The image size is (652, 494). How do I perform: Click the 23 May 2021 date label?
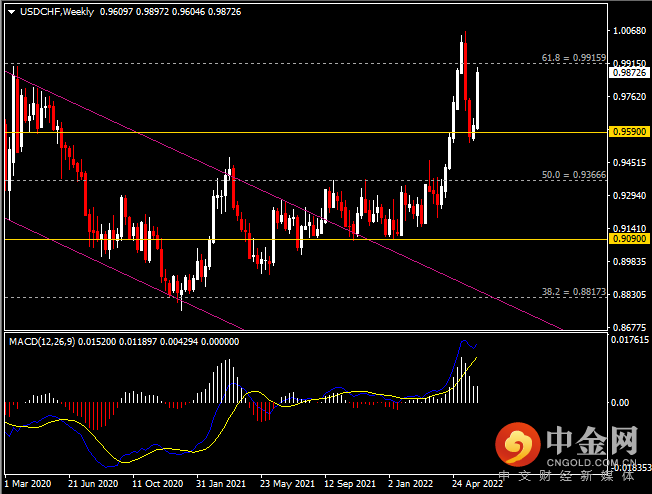pos(287,484)
